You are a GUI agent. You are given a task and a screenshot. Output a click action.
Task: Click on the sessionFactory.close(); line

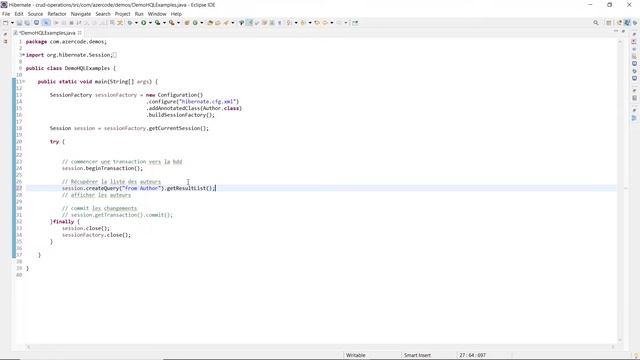pyautogui.click(x=96, y=235)
